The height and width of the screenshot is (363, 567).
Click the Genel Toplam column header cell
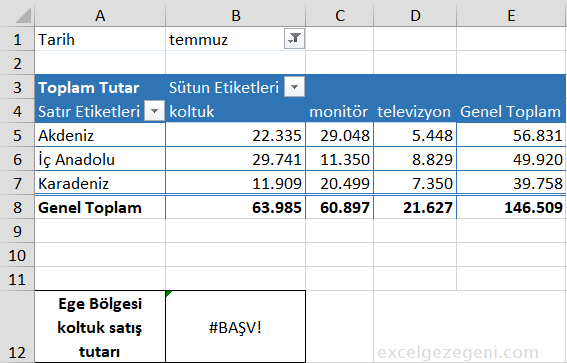pos(511,111)
